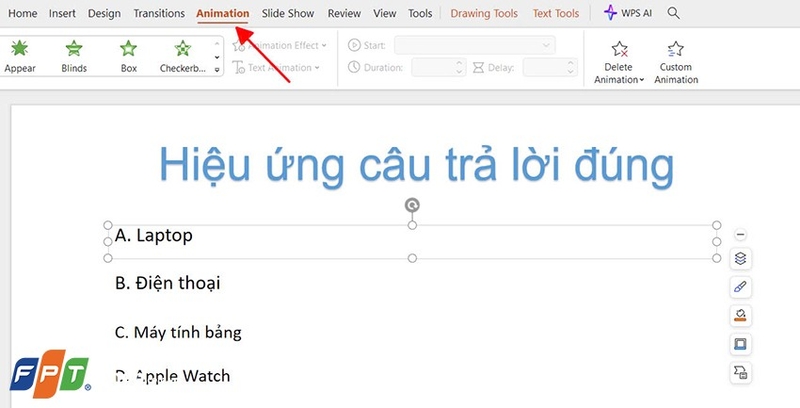The width and height of the screenshot is (800, 408).
Task: Click the 'A. Laptop' answer text
Action: [x=154, y=236]
